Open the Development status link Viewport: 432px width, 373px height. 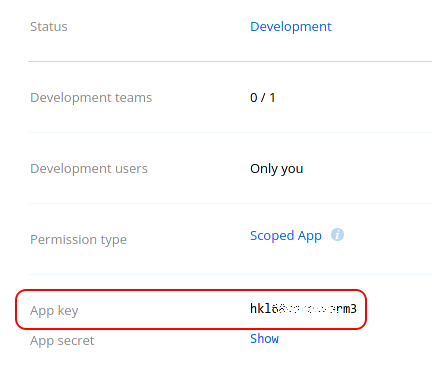point(291,27)
